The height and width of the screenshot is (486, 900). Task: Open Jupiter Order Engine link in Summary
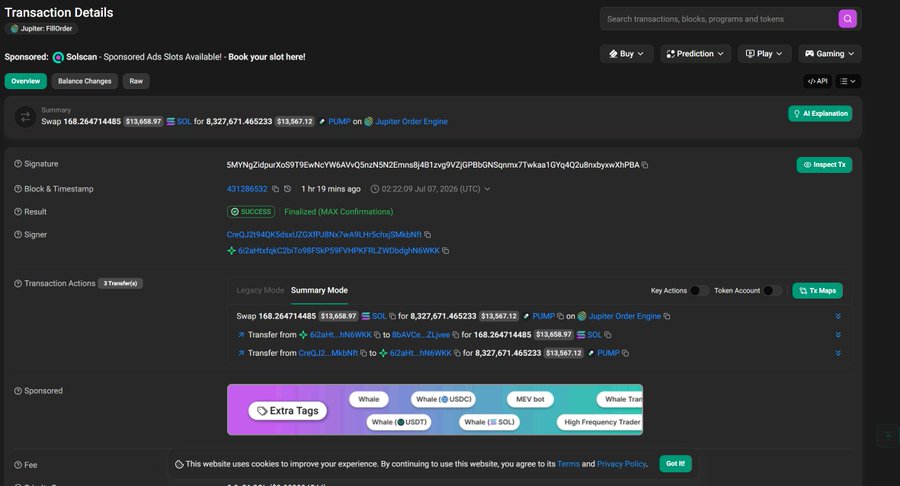(411, 122)
